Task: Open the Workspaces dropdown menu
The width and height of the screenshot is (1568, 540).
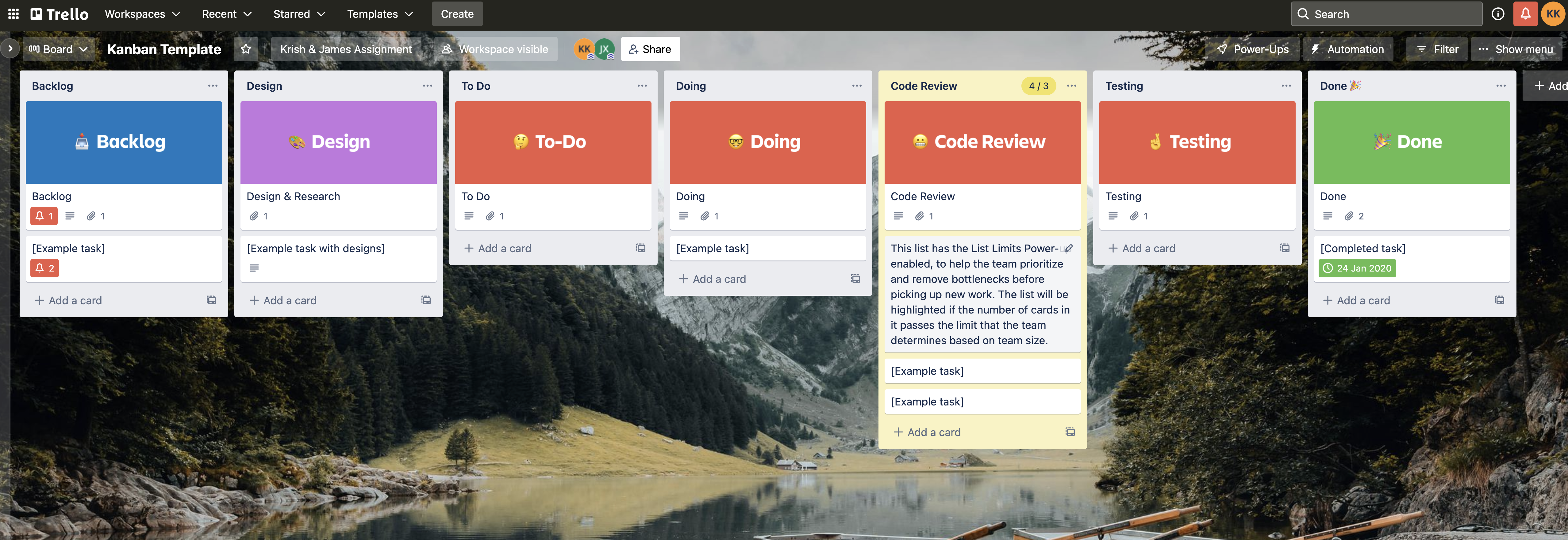Action: [142, 14]
